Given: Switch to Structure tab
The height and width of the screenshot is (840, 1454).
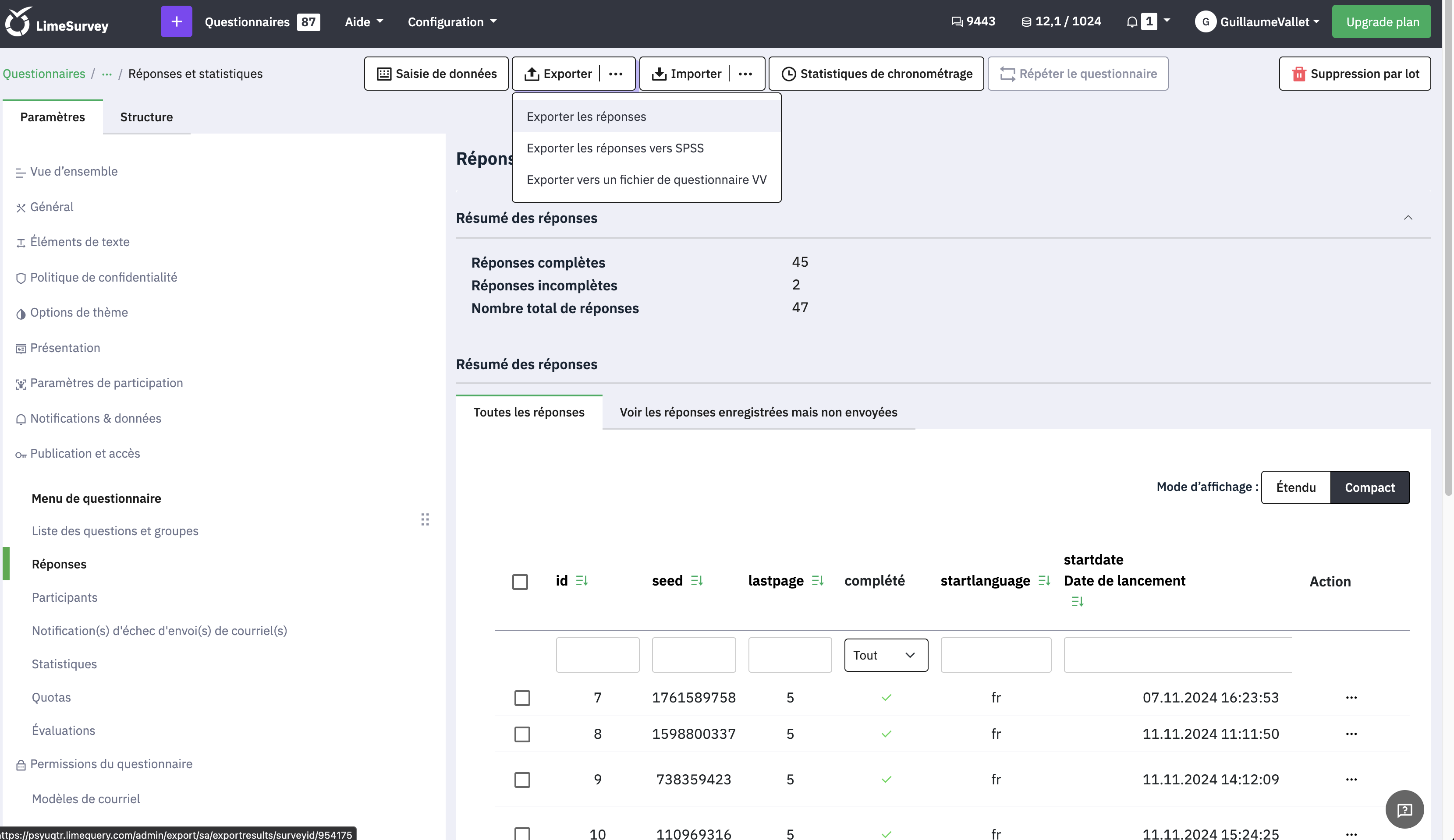Looking at the screenshot, I should 146,117.
